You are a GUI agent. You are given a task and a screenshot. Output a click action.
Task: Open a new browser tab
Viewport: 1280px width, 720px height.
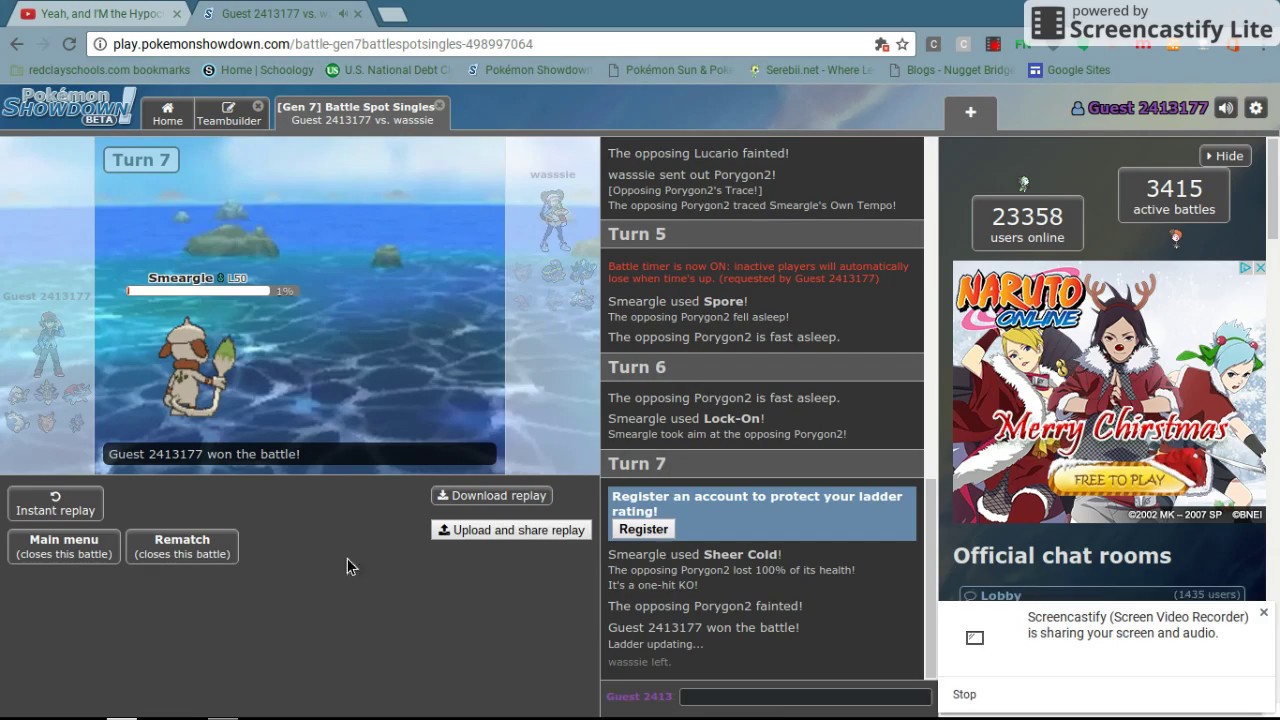[392, 14]
